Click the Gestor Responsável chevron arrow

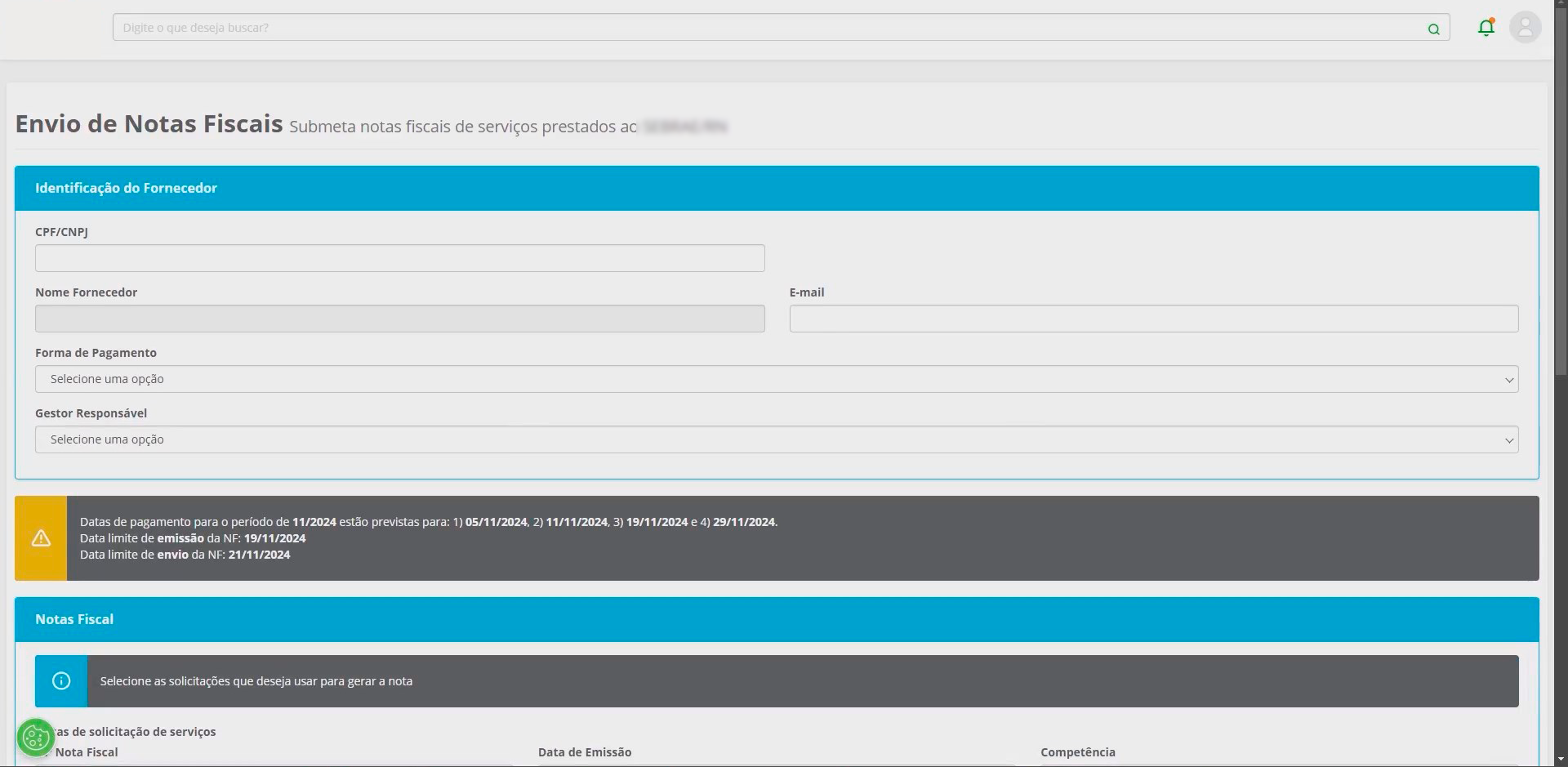[x=1508, y=440]
